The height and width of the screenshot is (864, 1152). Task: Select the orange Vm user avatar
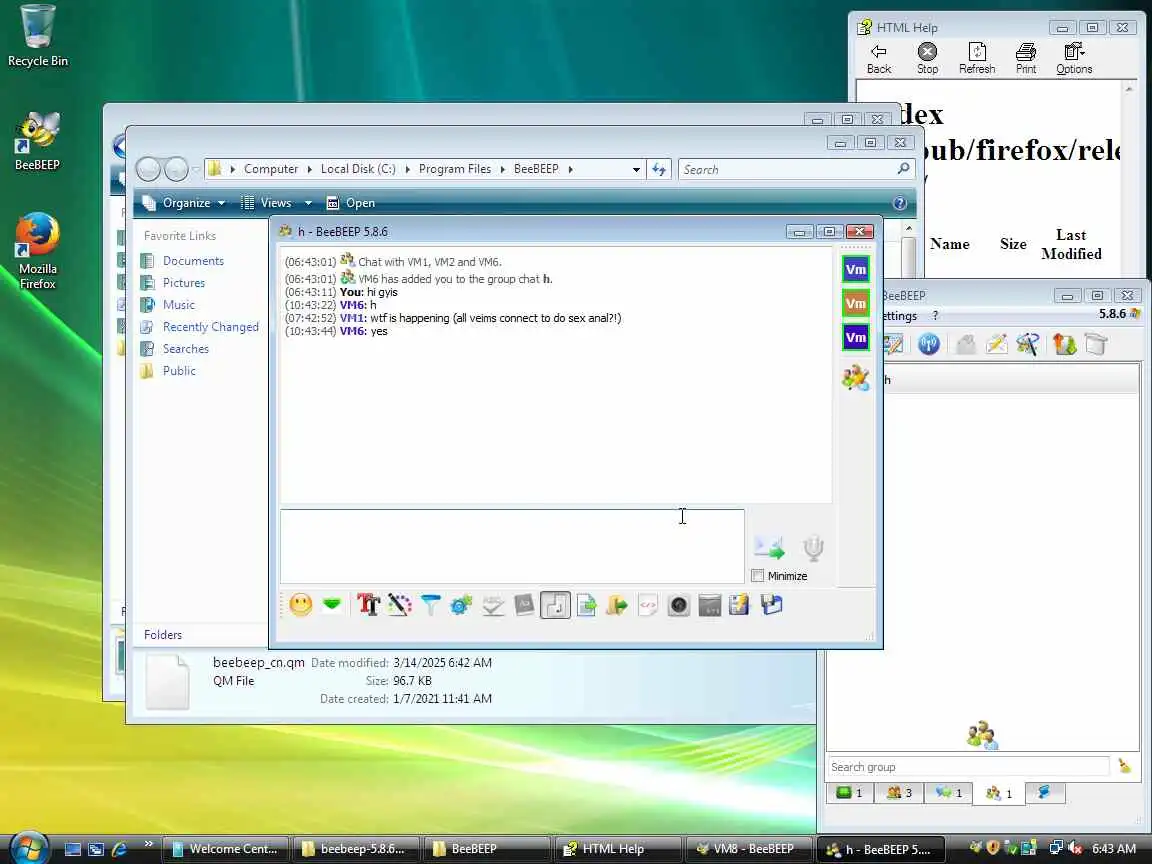(x=856, y=303)
